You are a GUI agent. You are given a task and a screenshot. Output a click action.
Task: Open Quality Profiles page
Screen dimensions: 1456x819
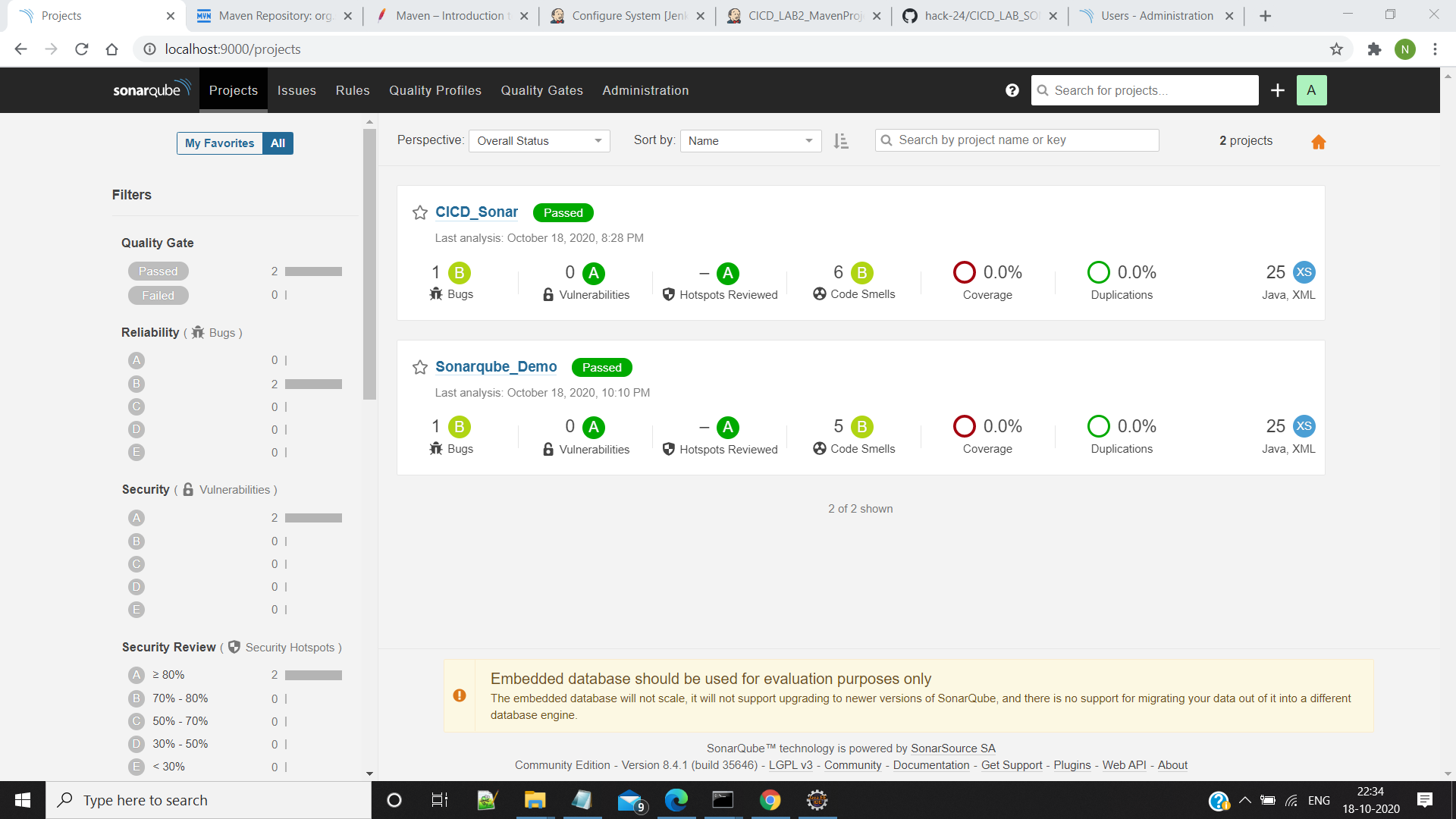[x=435, y=90]
